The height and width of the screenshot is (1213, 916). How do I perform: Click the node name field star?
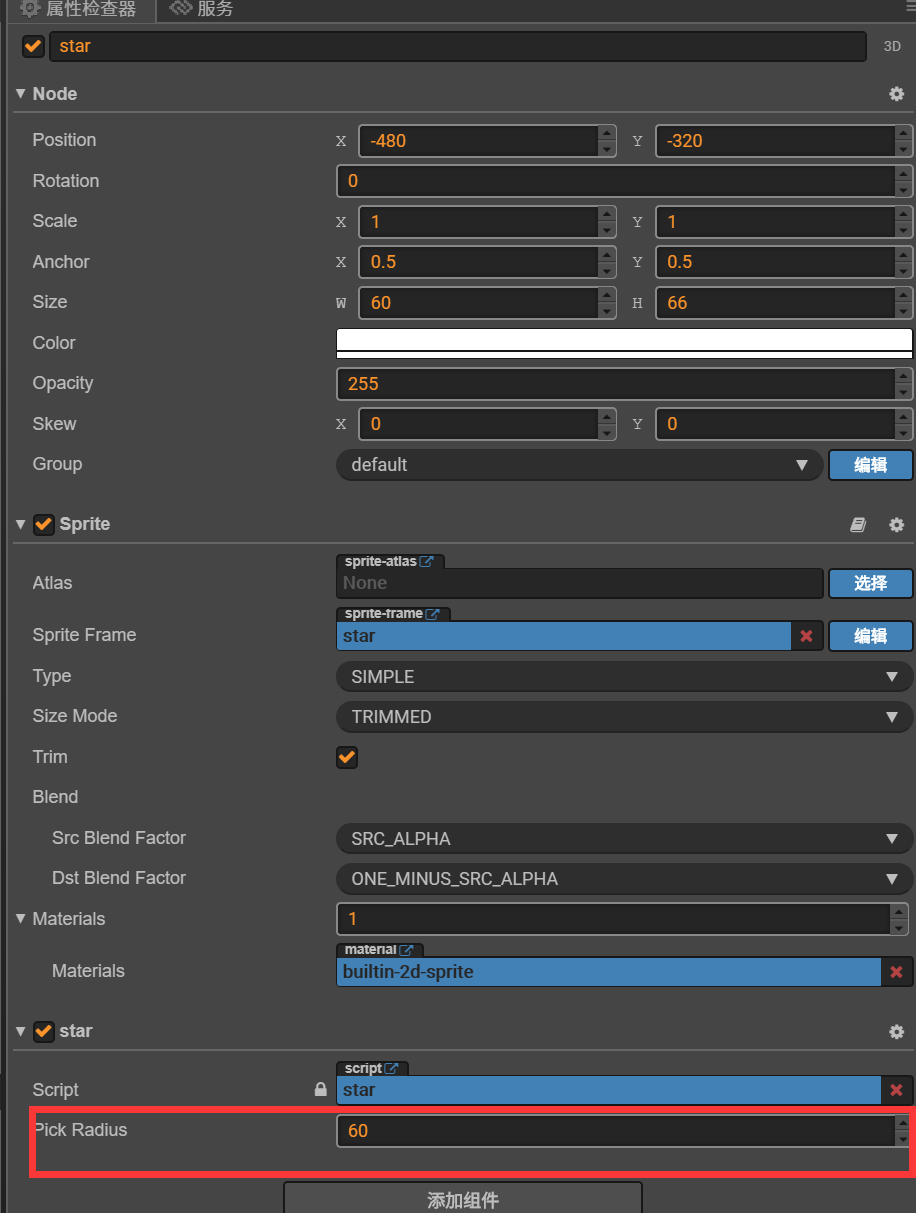[x=458, y=46]
